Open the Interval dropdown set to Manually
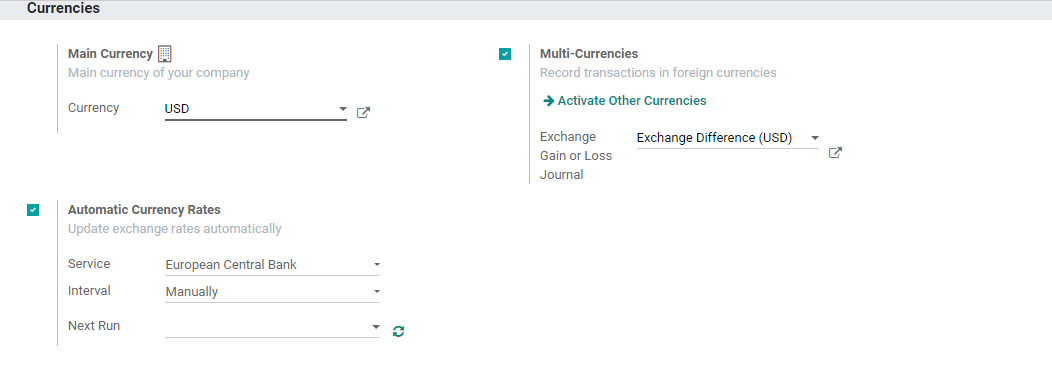 tap(272, 291)
